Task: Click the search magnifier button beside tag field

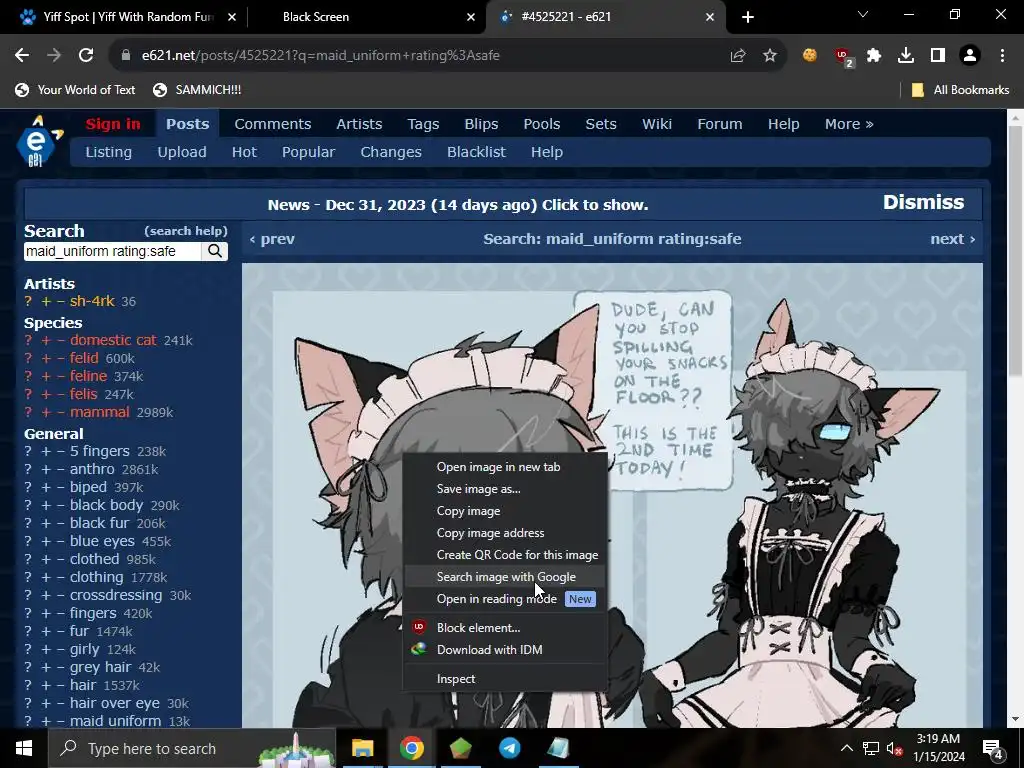Action: 215,251
